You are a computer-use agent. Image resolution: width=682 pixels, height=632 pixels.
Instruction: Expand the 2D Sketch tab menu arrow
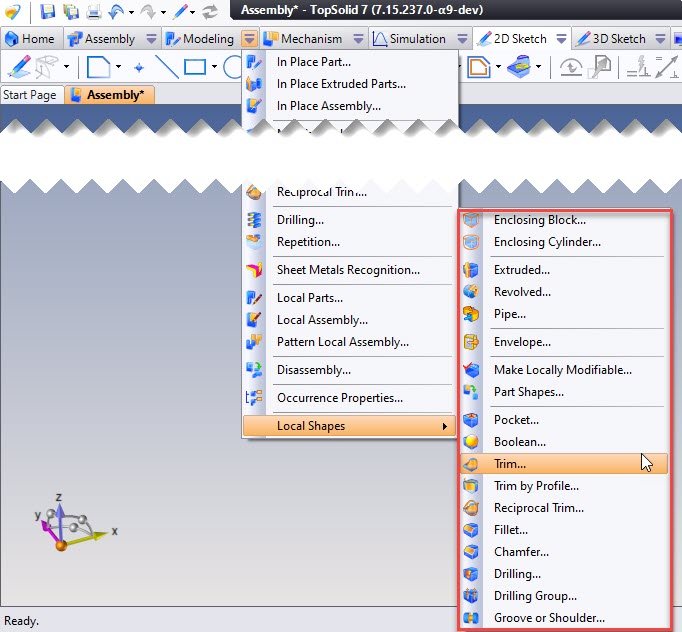point(562,39)
